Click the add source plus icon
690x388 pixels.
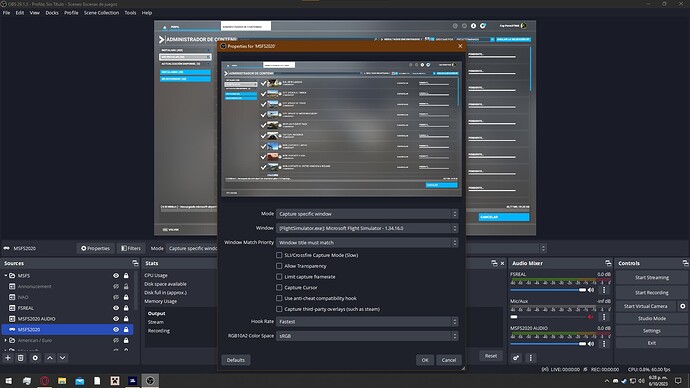[8, 358]
